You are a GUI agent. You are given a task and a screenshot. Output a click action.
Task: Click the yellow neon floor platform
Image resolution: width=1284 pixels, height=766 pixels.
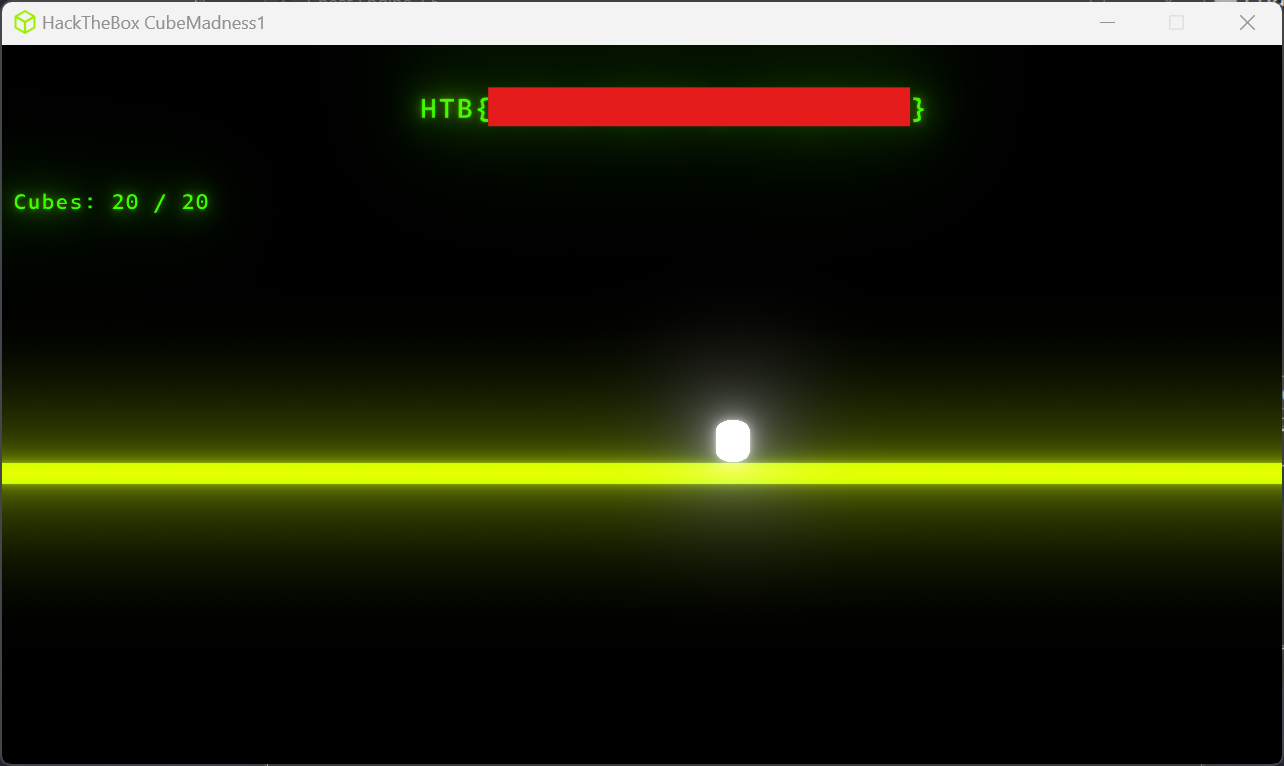[x=642, y=473]
